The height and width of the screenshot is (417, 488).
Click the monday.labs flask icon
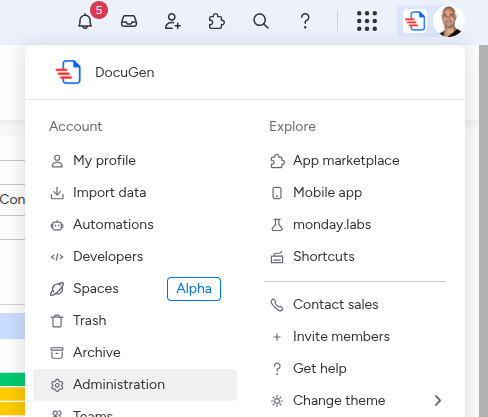coord(277,225)
